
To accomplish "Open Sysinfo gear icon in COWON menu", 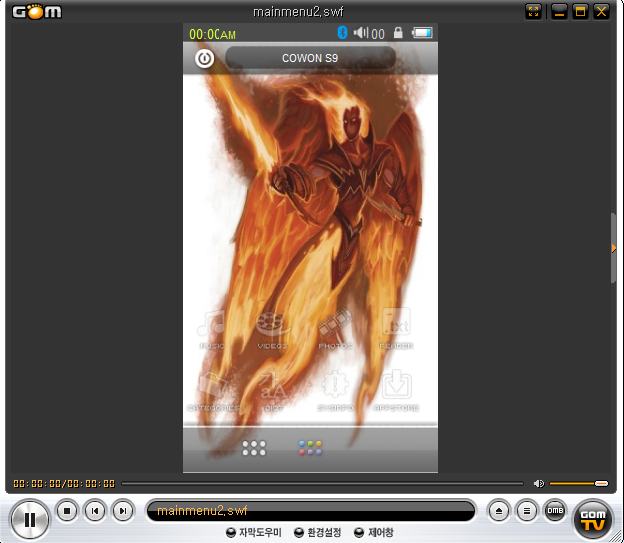I will click(335, 391).
